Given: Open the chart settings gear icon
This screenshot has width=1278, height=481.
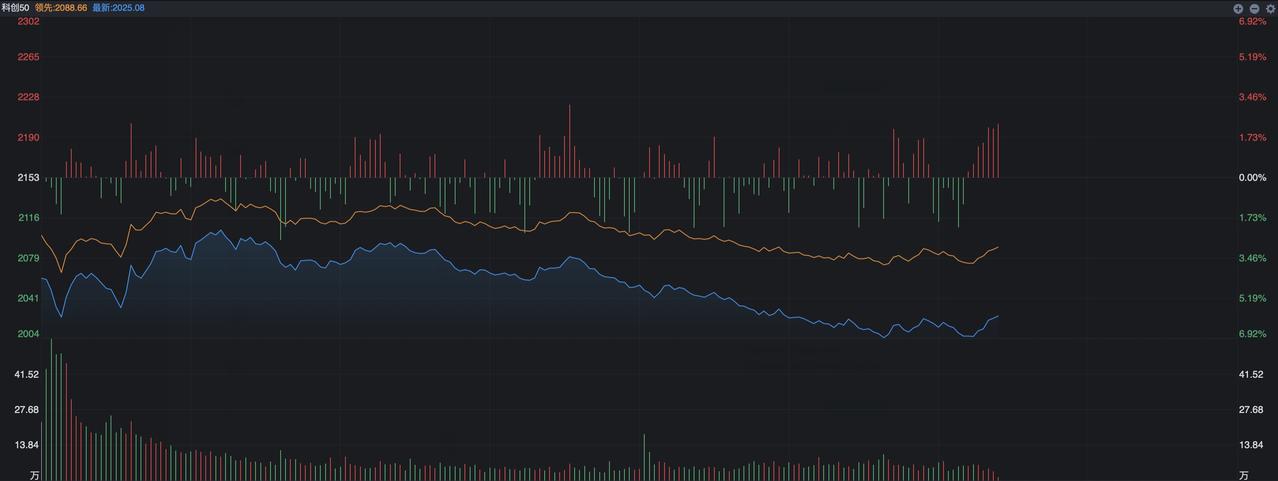Looking at the screenshot, I should (x=1270, y=8).
